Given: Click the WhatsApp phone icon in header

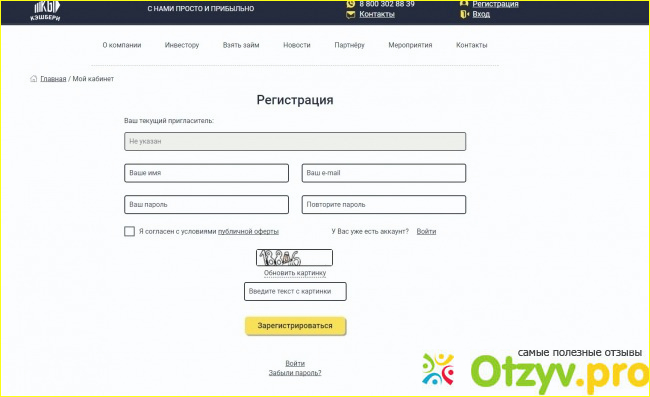Looking at the screenshot, I should pyautogui.click(x=351, y=4).
